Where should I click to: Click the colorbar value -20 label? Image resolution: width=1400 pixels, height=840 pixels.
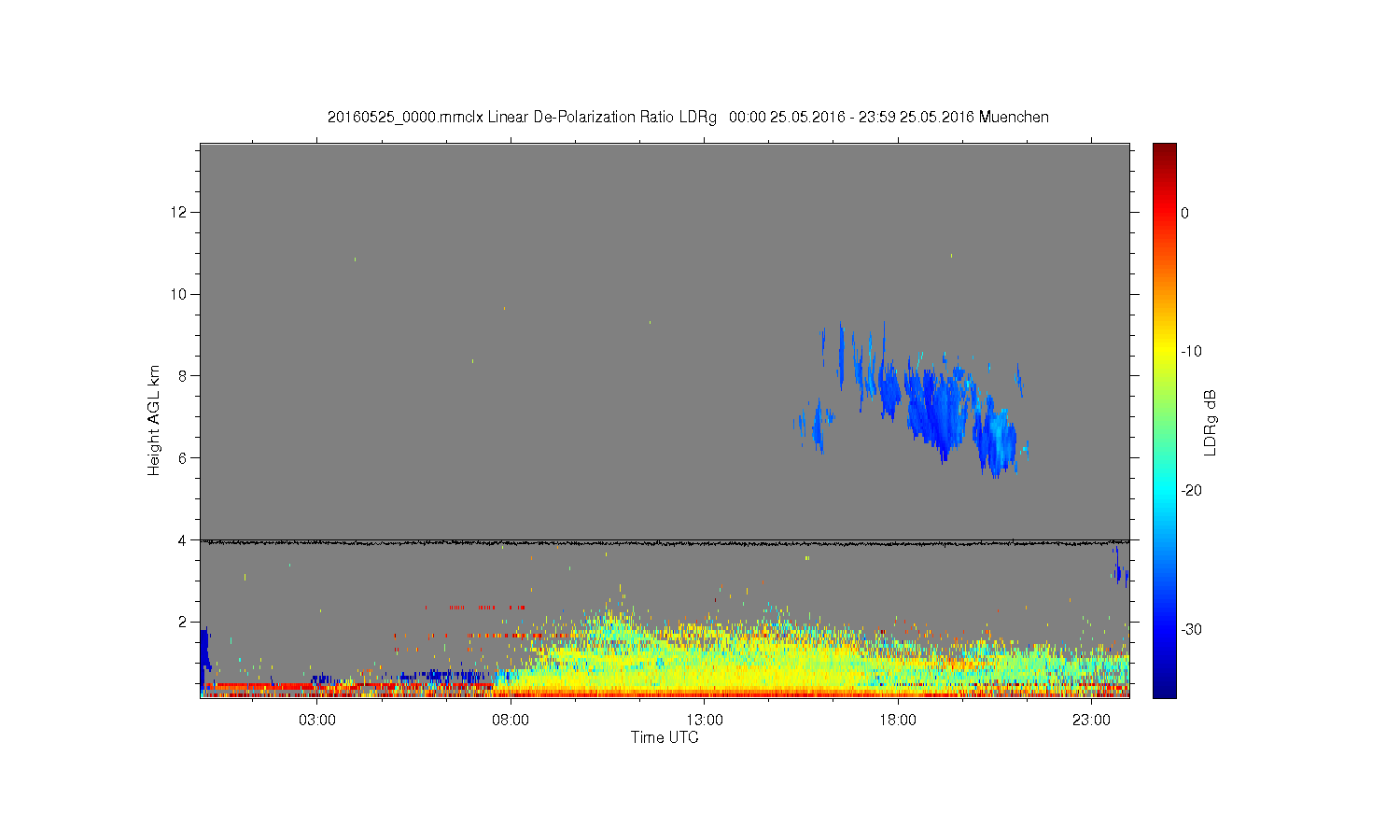(1191, 491)
